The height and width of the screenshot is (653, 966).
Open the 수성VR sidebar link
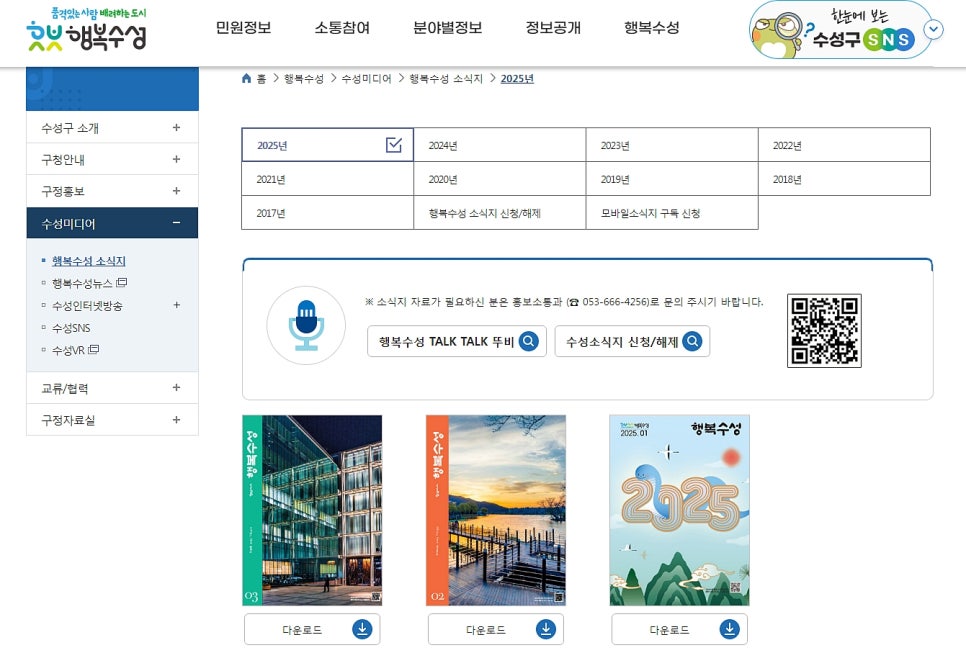pyautogui.click(x=68, y=350)
